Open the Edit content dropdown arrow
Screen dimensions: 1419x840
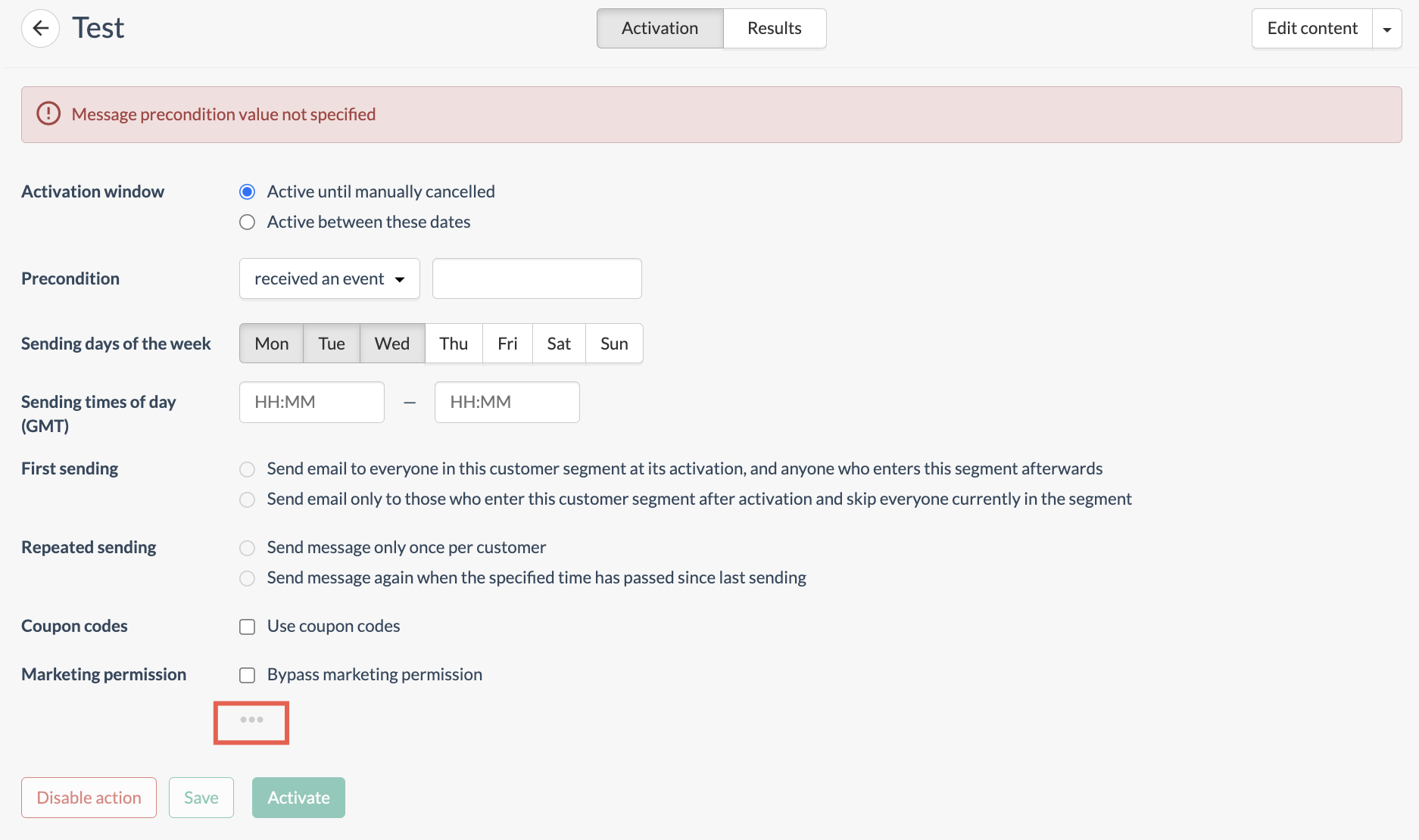coord(1386,29)
